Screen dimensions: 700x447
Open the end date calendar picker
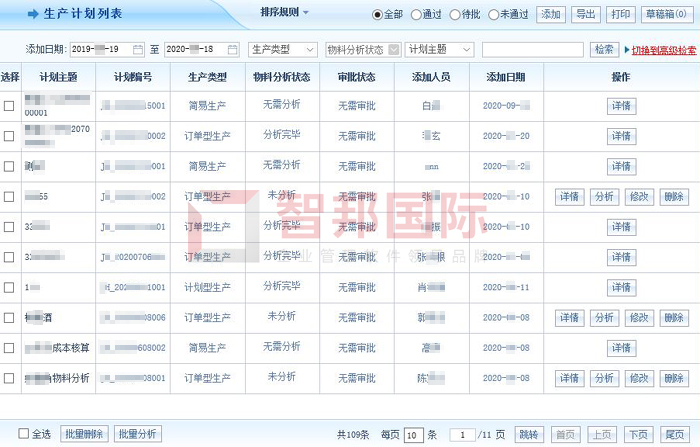pyautogui.click(x=232, y=49)
